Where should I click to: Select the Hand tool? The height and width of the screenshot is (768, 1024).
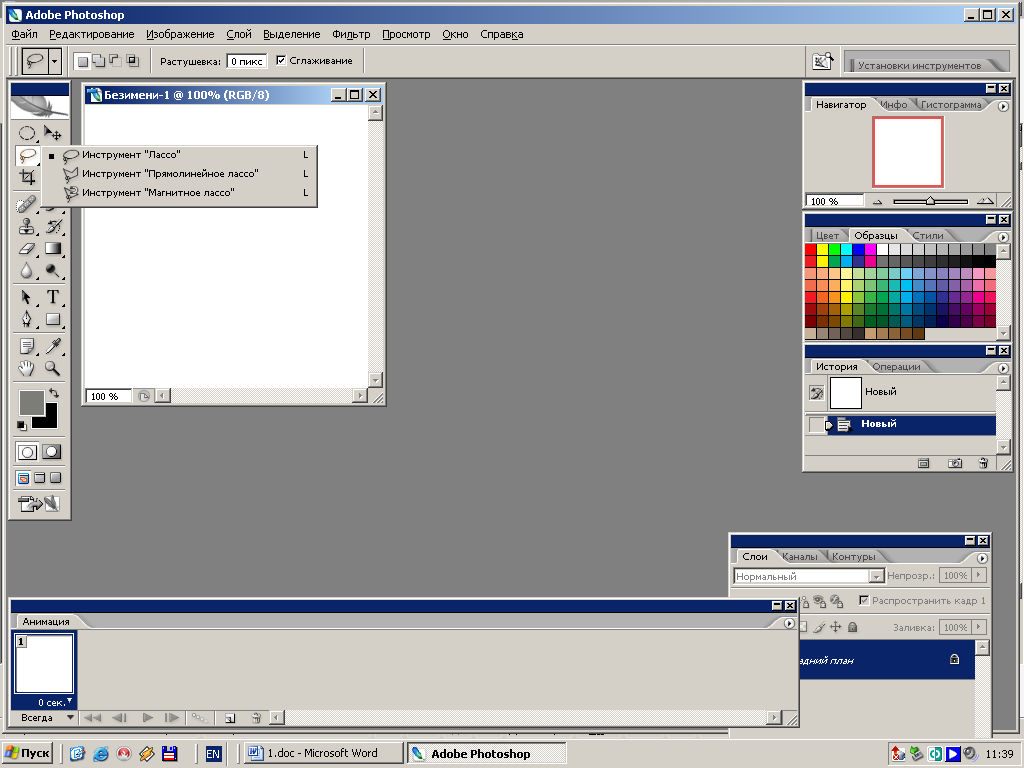coord(27,368)
